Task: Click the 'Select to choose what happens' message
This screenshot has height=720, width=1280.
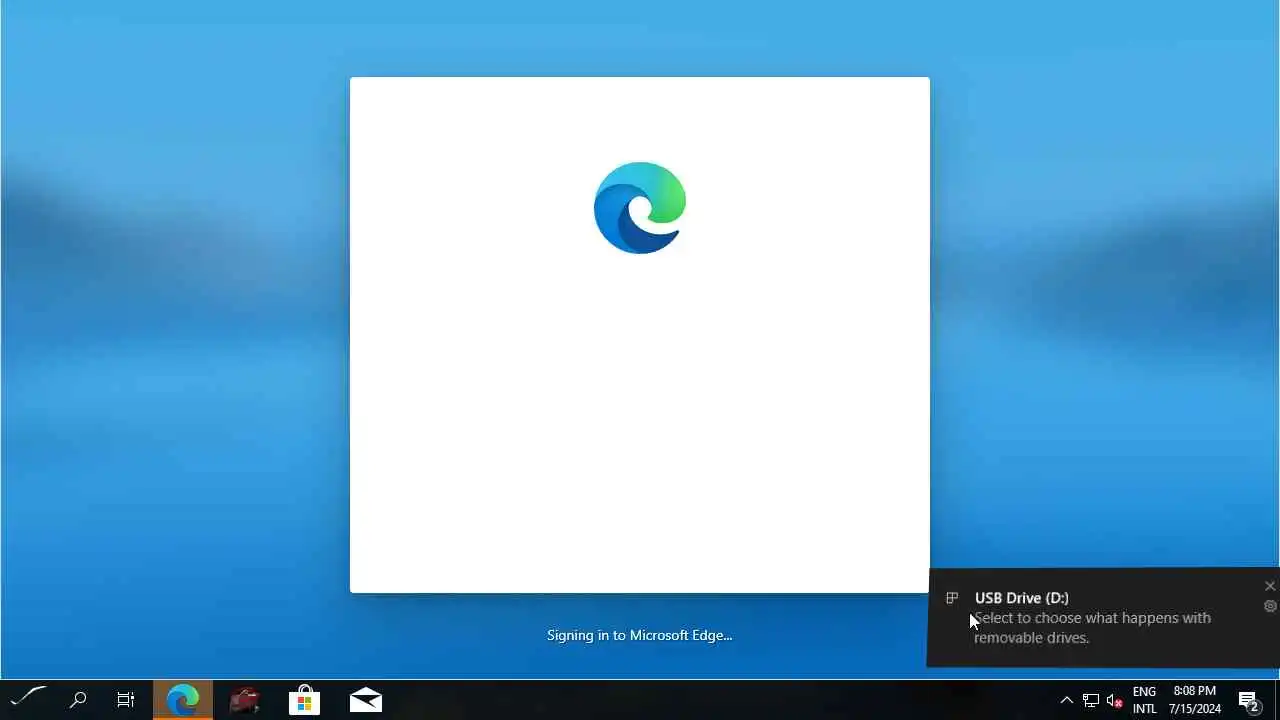Action: [1092, 628]
